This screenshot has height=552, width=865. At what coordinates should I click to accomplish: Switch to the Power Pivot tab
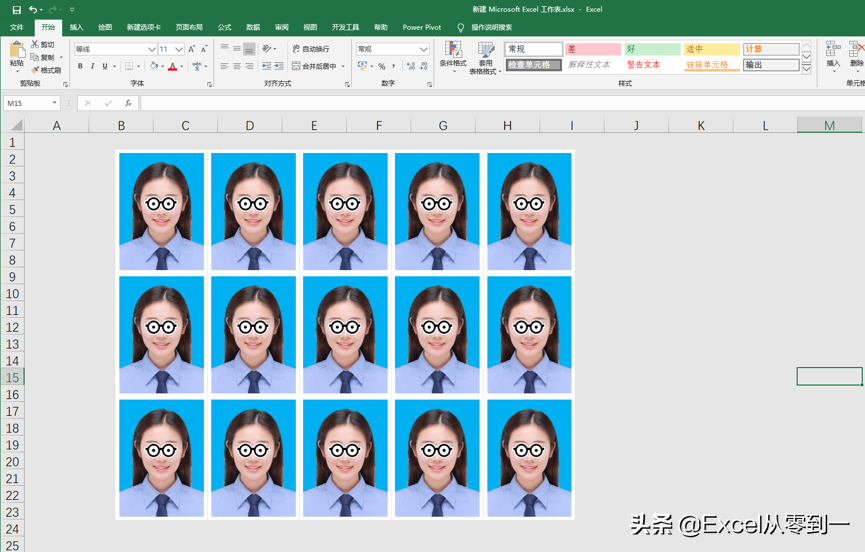[x=421, y=27]
